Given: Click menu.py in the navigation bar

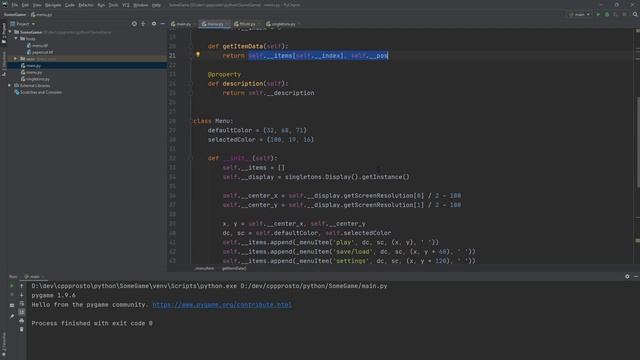Looking at the screenshot, I should (x=42, y=15).
